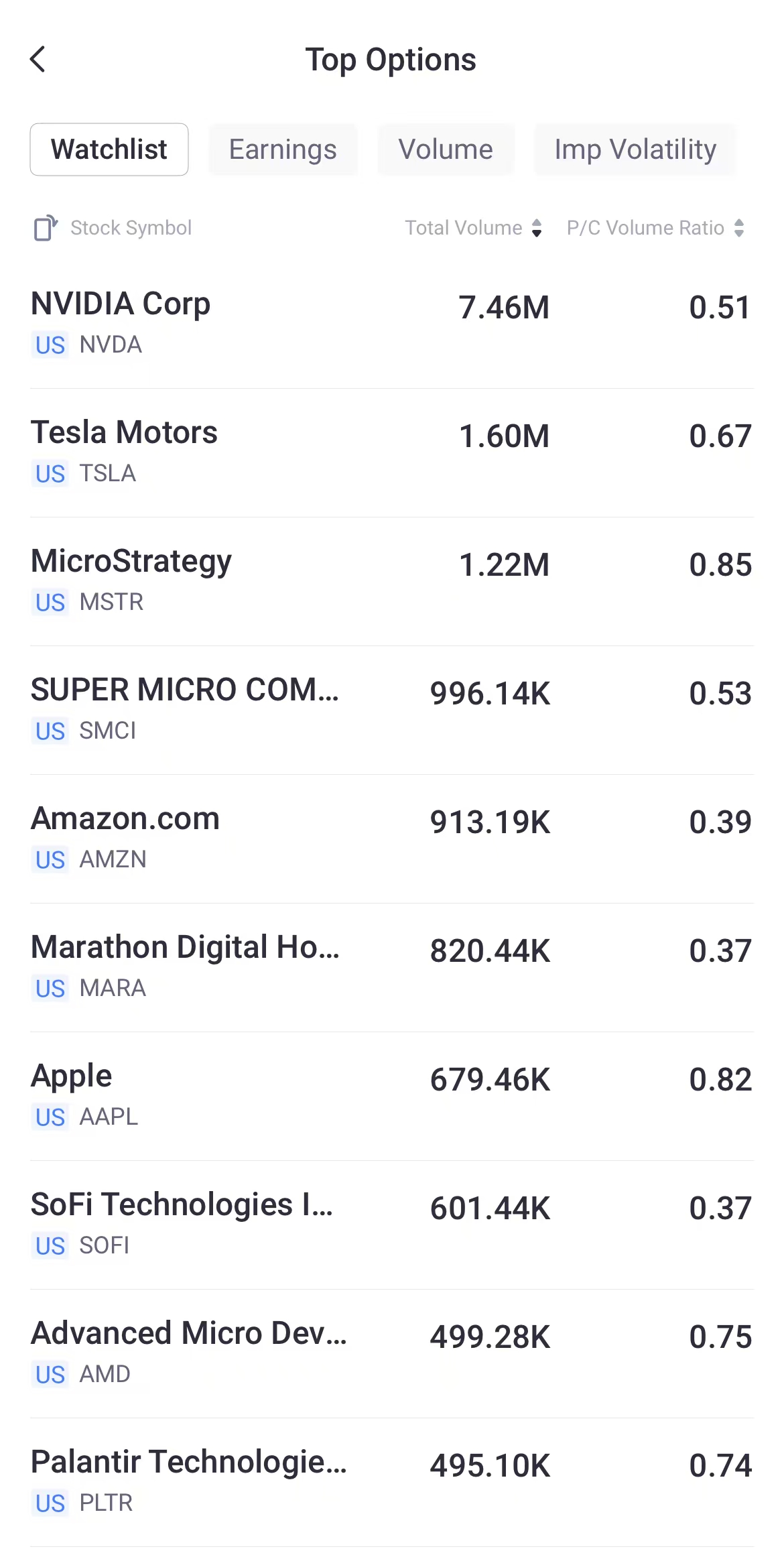Select the MicroStrategy MSTR entry
784x1549 pixels.
pyautogui.click(x=392, y=580)
